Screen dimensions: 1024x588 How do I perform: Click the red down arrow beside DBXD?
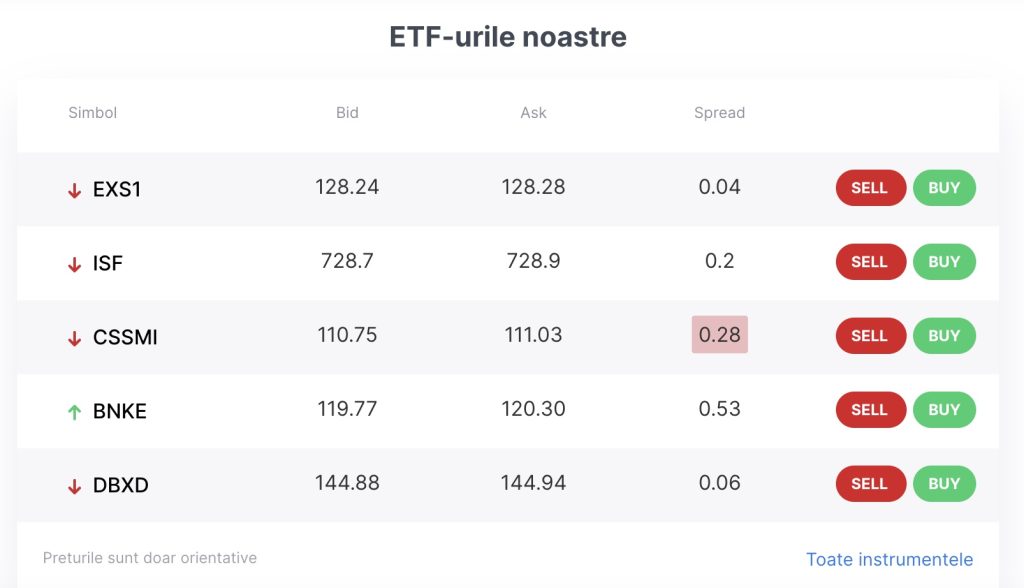coord(74,484)
